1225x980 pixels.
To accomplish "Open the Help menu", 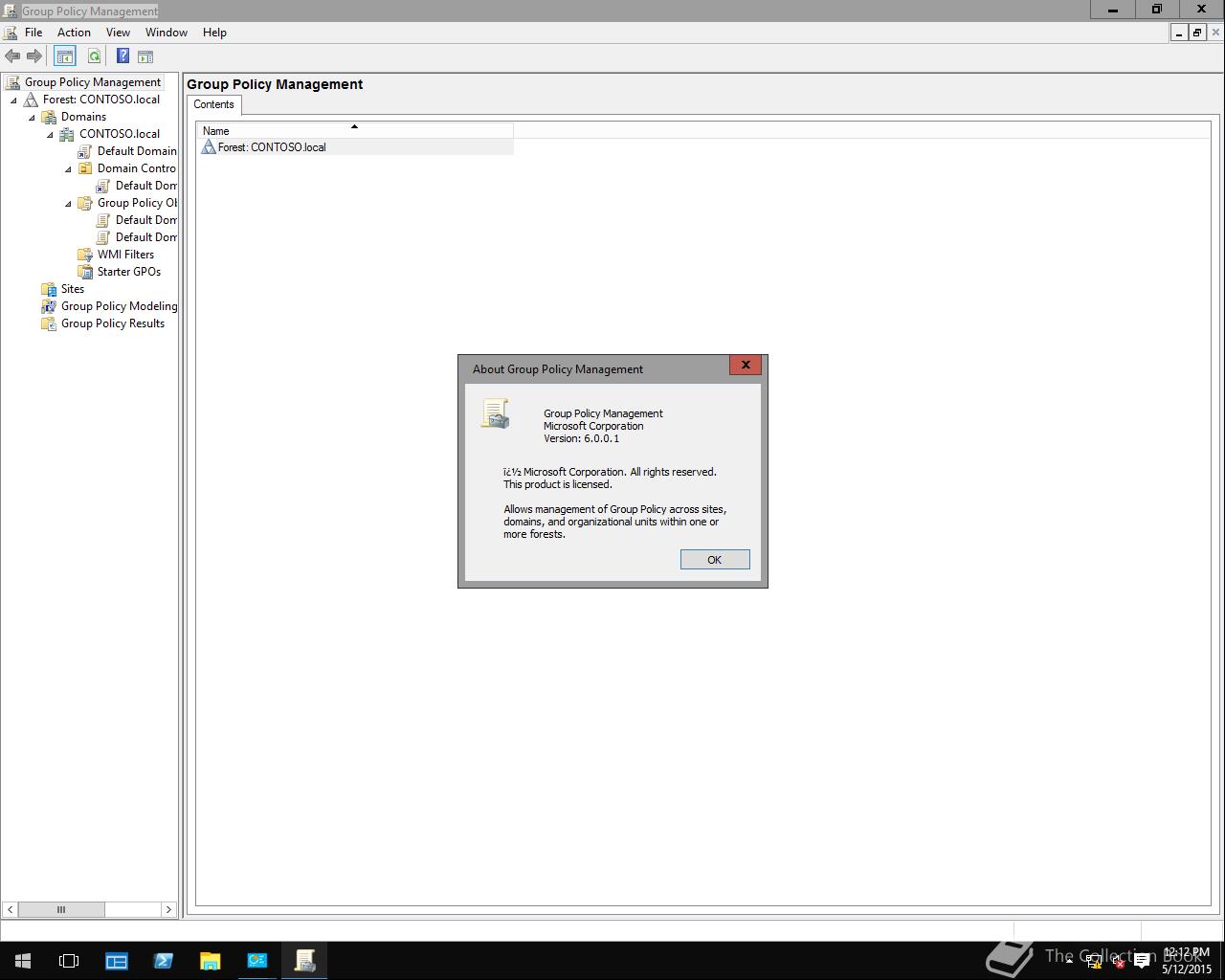I will 214,33.
